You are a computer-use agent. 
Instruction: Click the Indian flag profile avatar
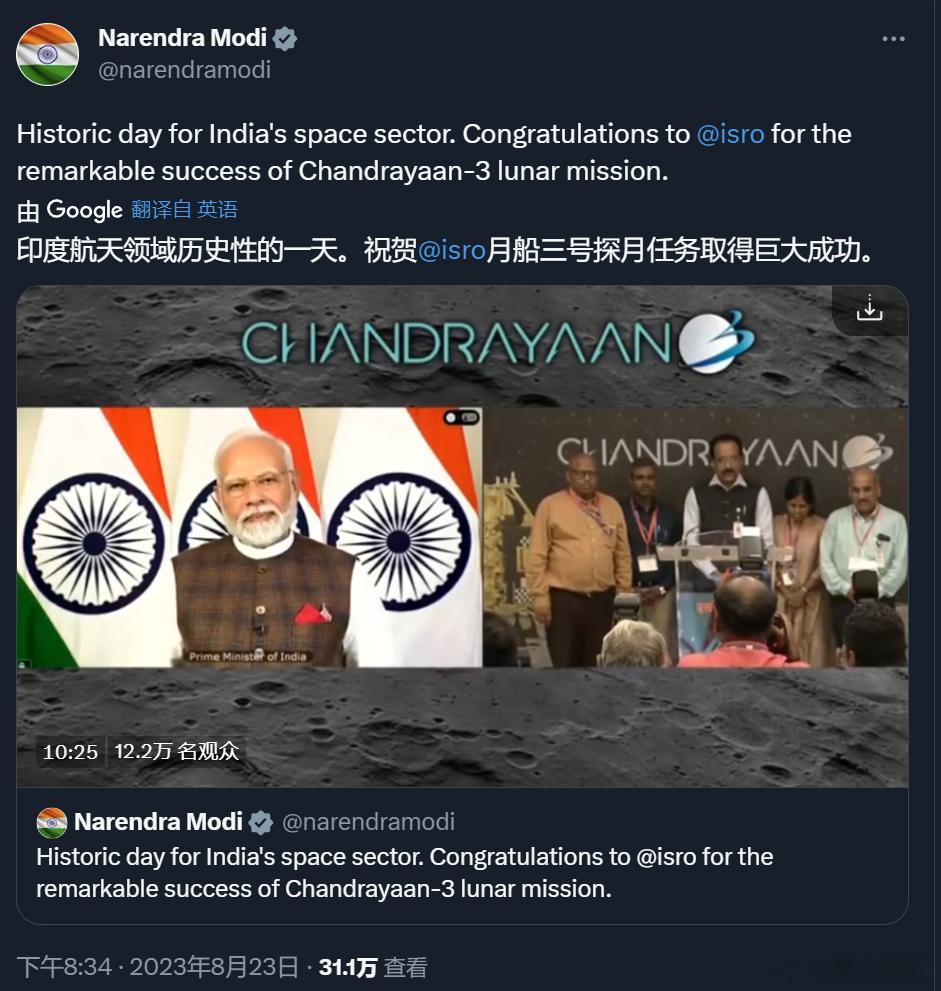point(47,54)
